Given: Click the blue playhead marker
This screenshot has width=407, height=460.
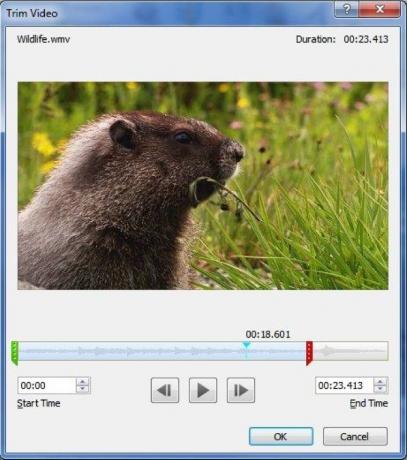Looking at the screenshot, I should pos(246,345).
